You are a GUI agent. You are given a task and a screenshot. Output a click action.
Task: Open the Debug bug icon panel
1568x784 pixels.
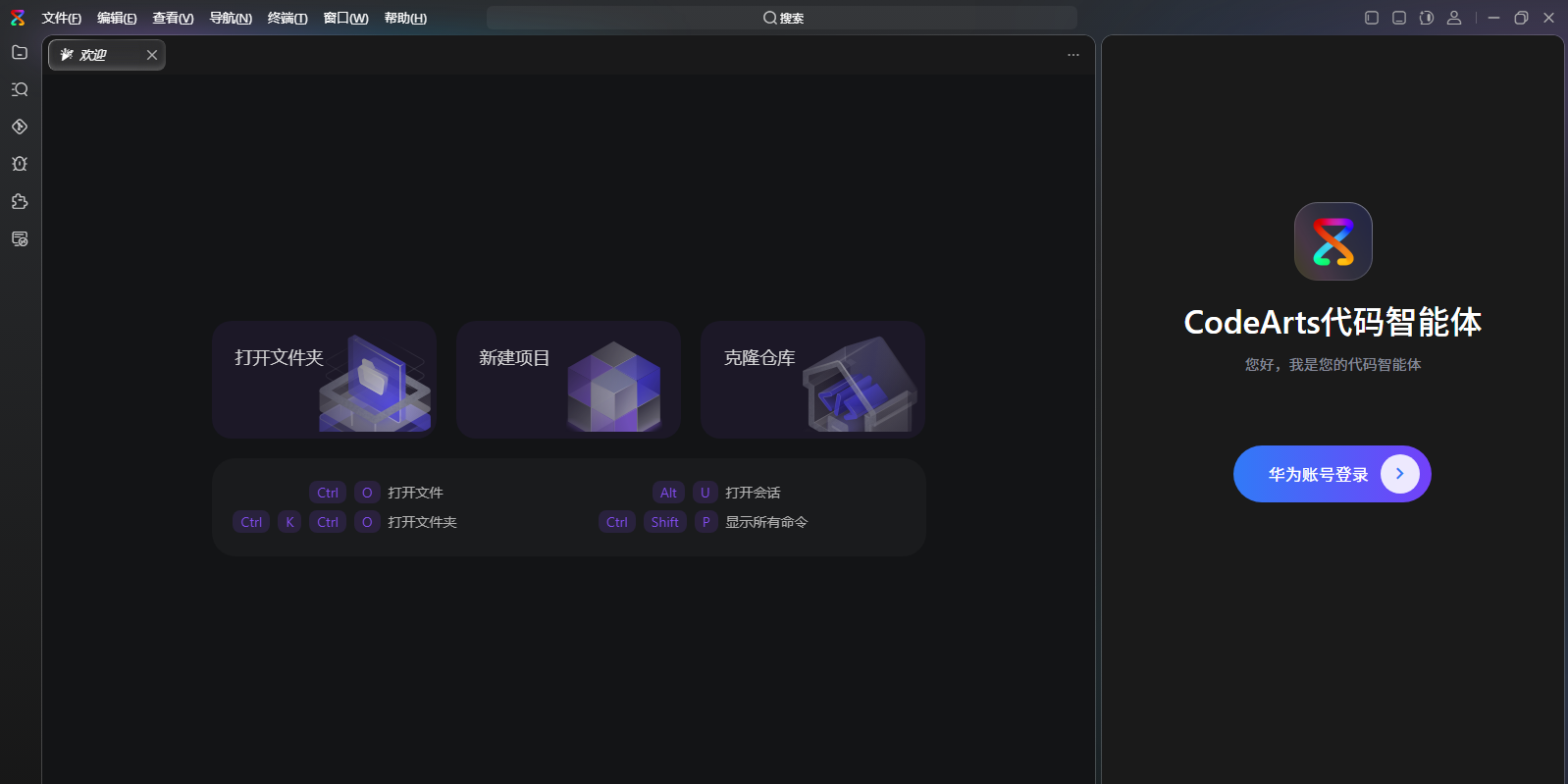pos(20,164)
